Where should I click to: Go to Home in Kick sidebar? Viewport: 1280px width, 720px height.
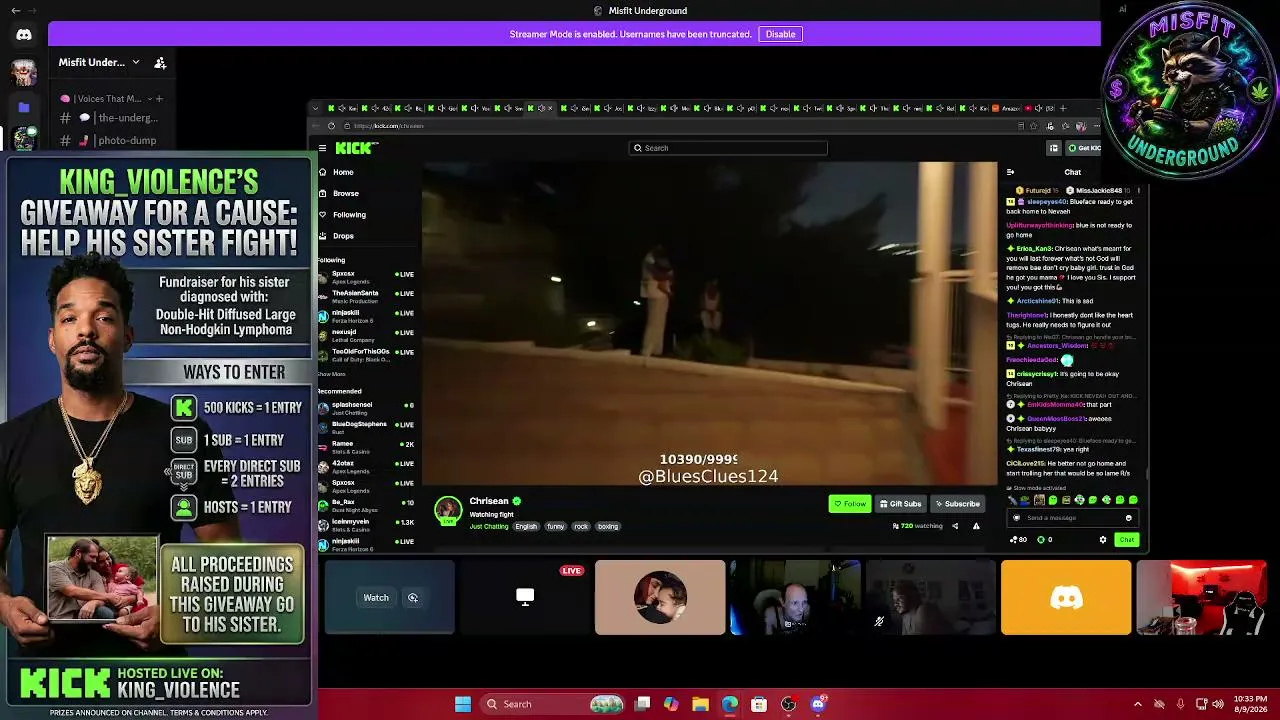(x=343, y=172)
